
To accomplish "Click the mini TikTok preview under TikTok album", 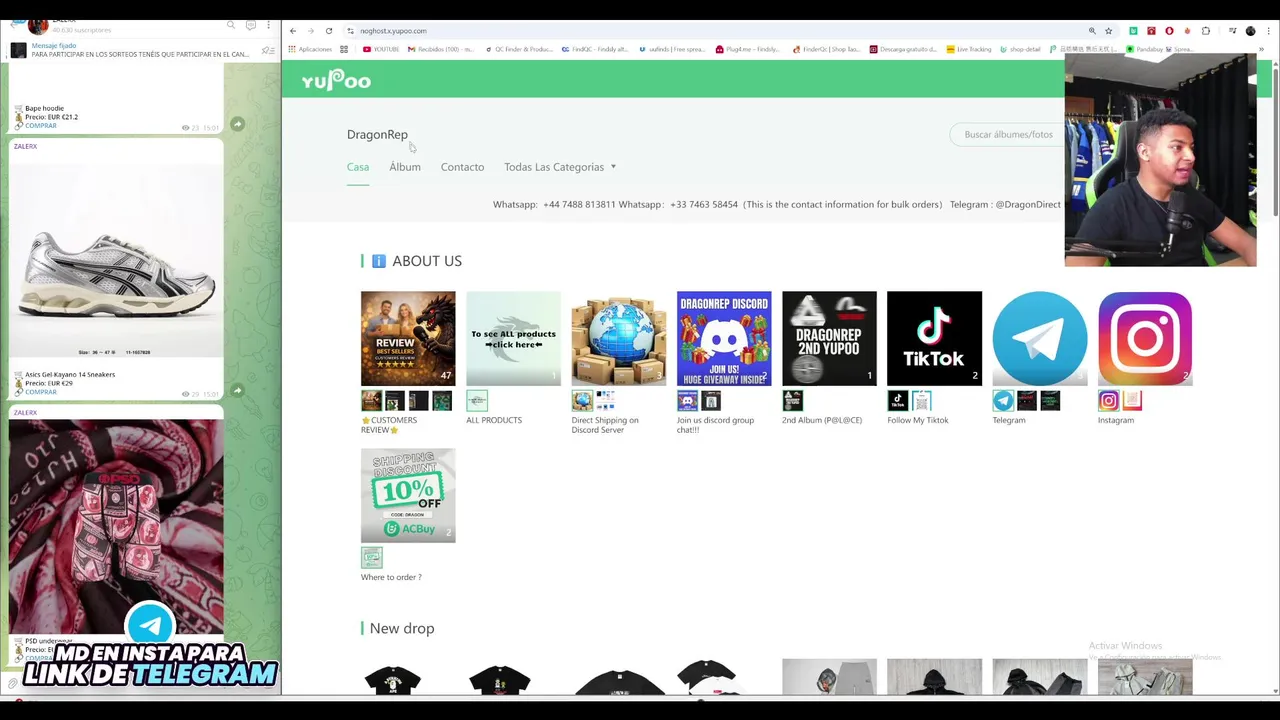I will click(x=898, y=401).
